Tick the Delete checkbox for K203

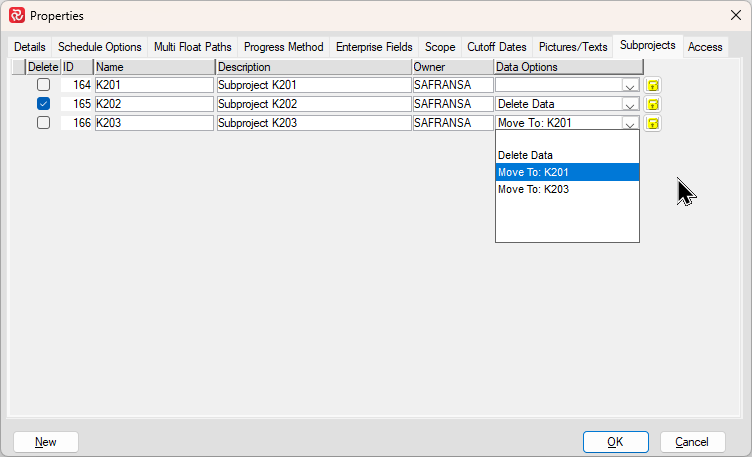pos(43,123)
